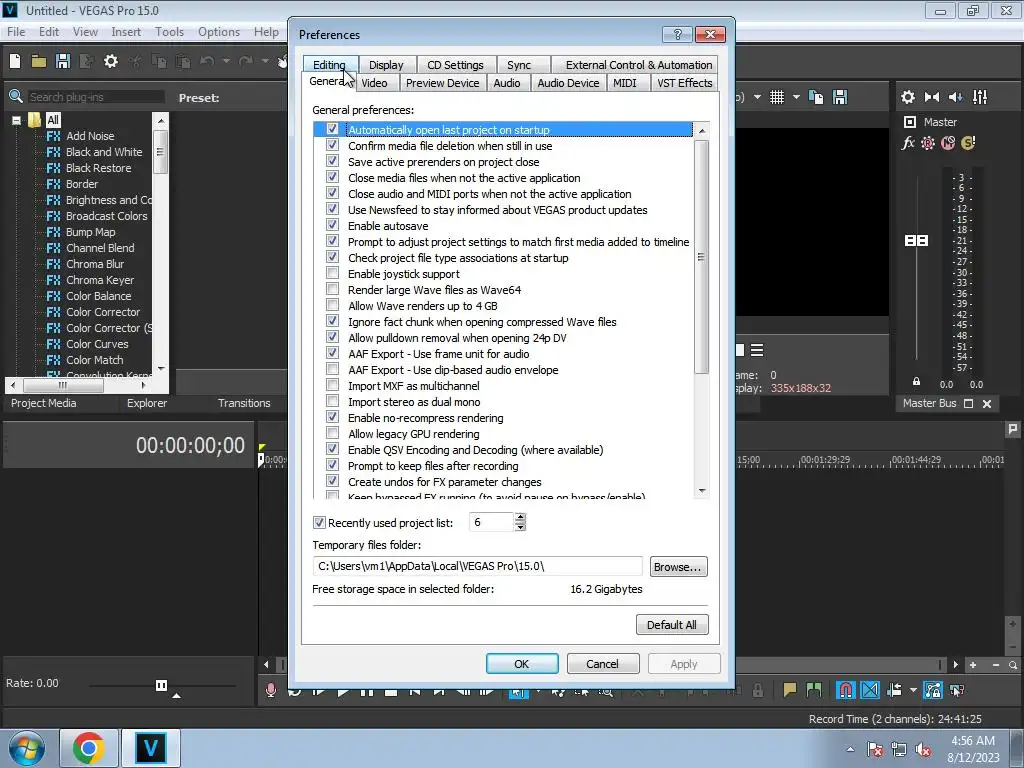Click the VEGAS Pro taskbar icon
The image size is (1024, 768).
pyautogui.click(x=150, y=748)
